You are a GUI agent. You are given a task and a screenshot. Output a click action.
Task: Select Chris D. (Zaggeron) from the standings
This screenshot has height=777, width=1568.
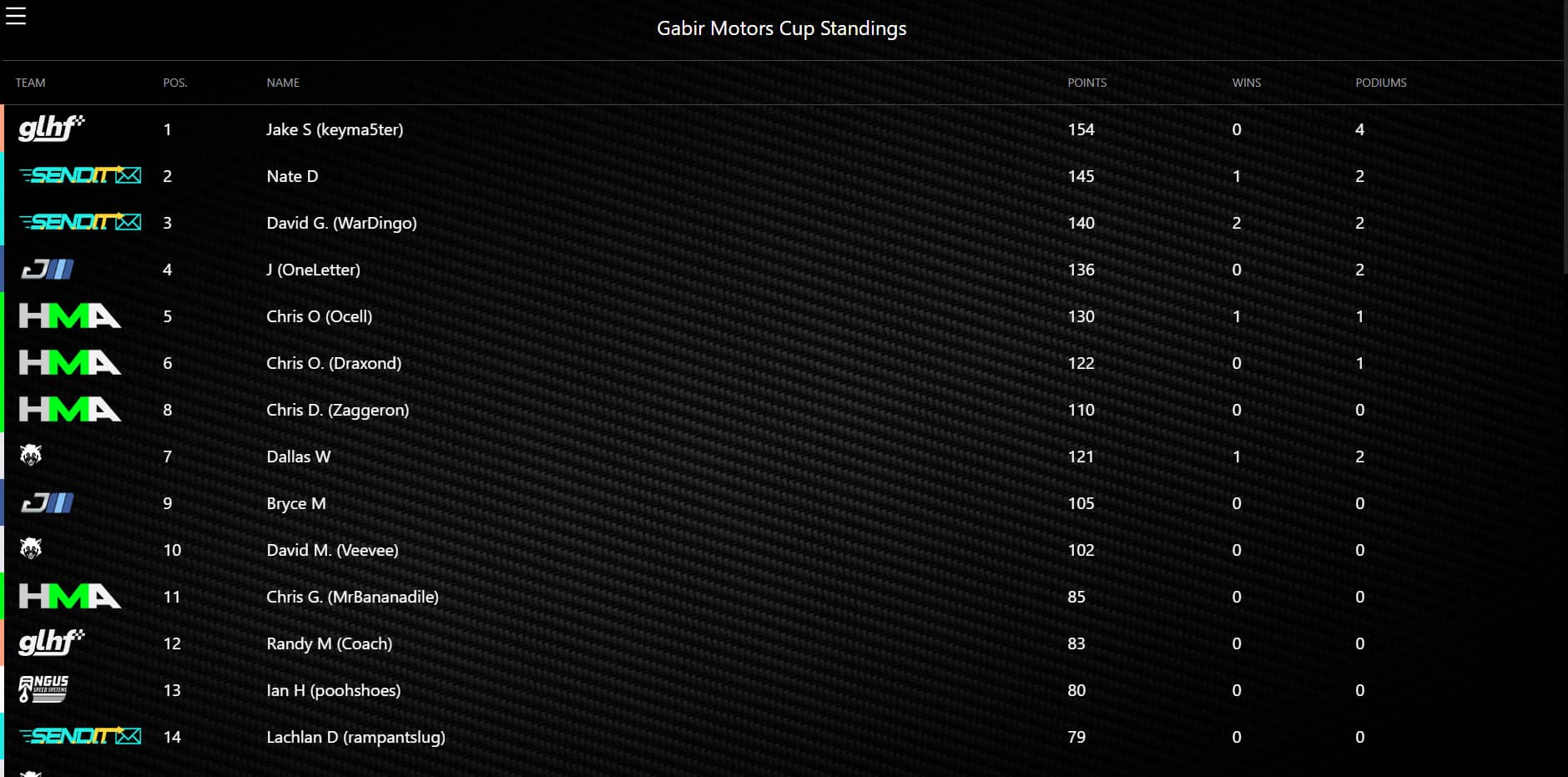(338, 410)
